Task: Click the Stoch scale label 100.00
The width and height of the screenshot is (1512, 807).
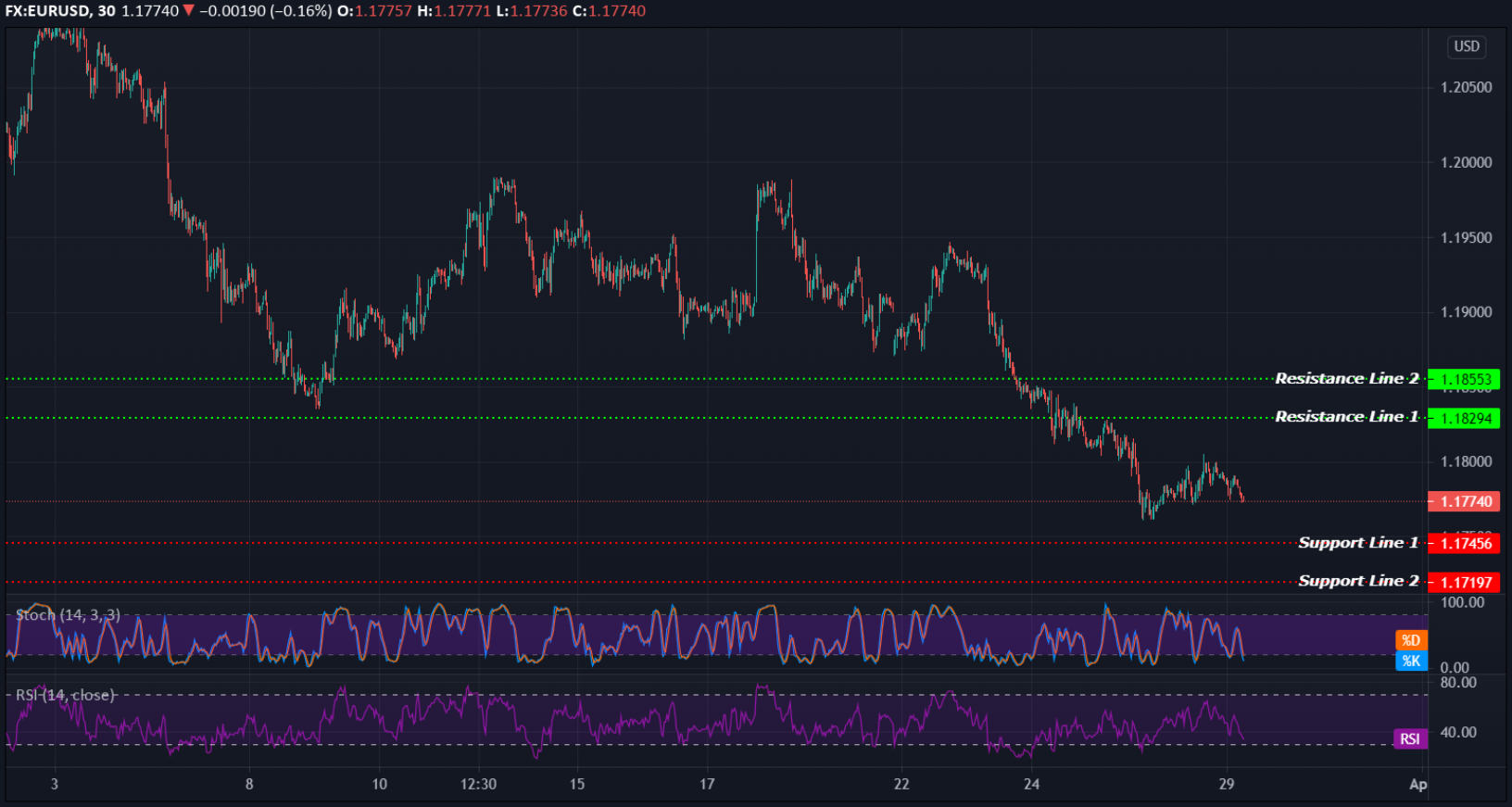Action: tap(1462, 602)
